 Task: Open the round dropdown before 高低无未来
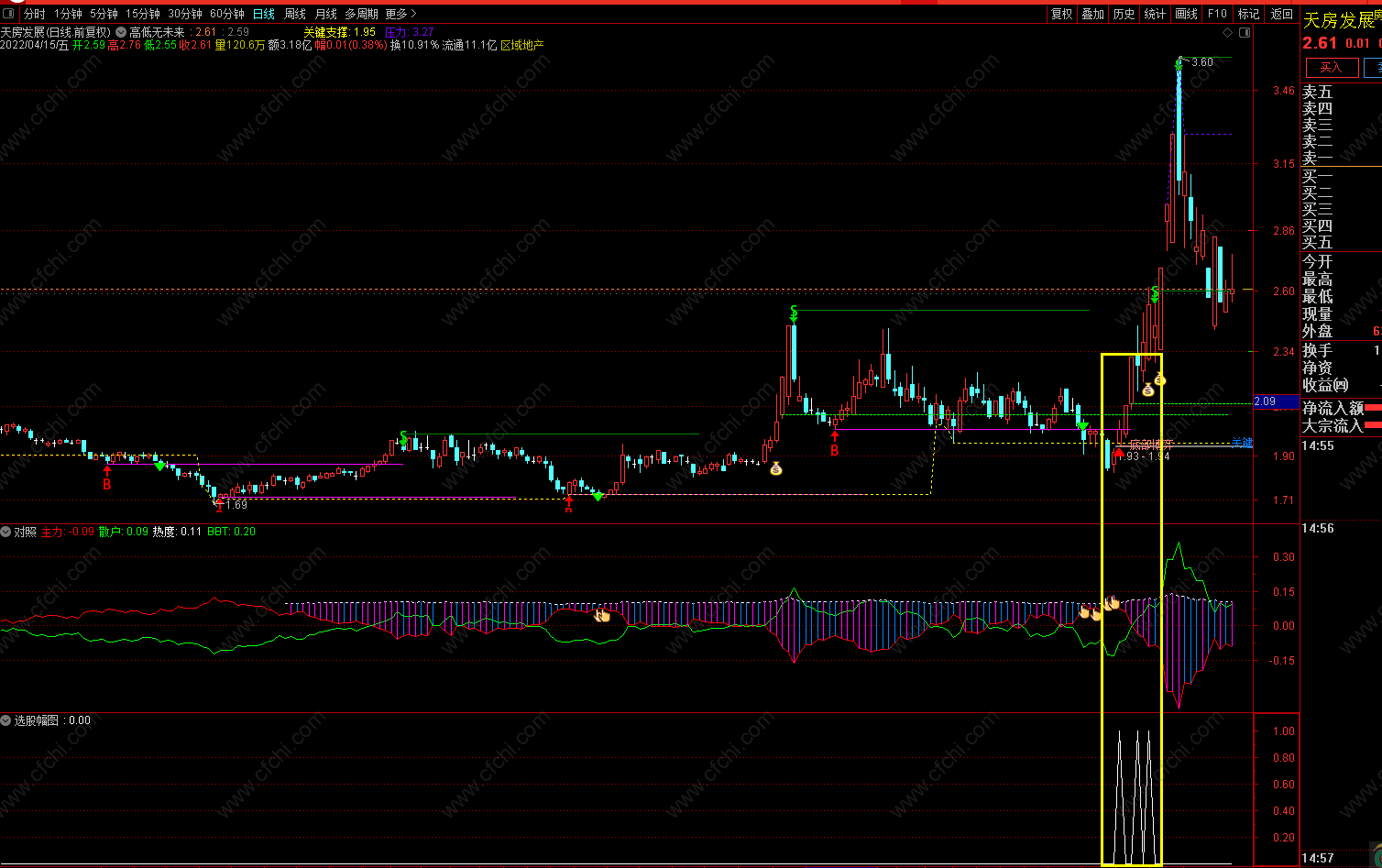pyautogui.click(x=121, y=32)
